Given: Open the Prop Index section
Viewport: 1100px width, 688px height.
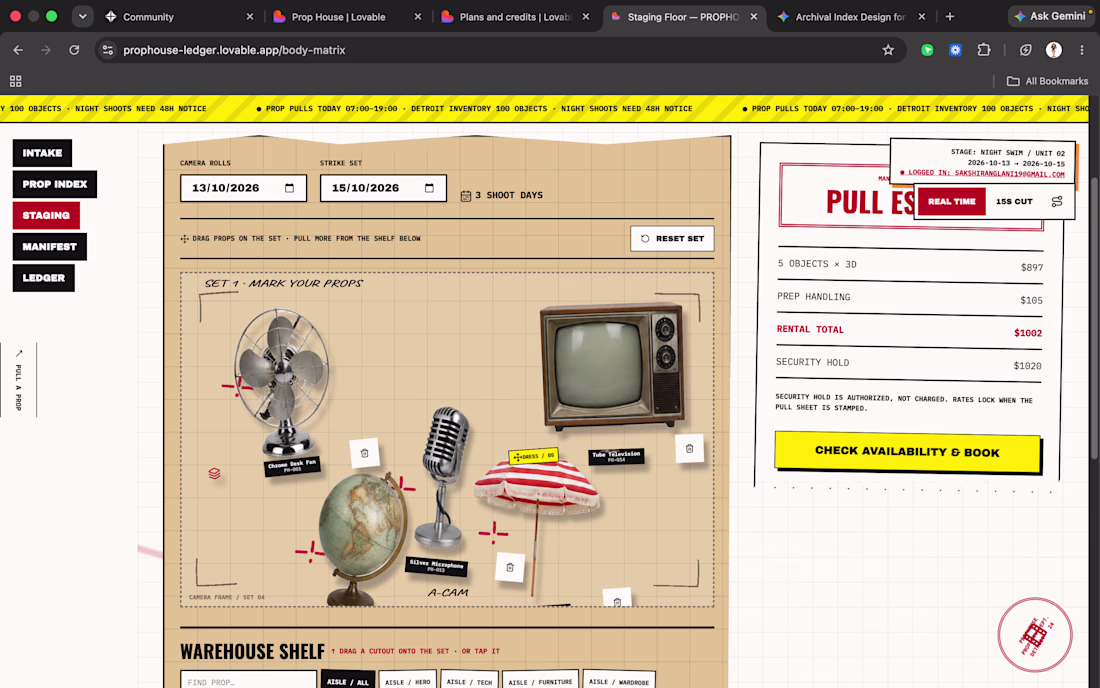Looking at the screenshot, I should (55, 184).
